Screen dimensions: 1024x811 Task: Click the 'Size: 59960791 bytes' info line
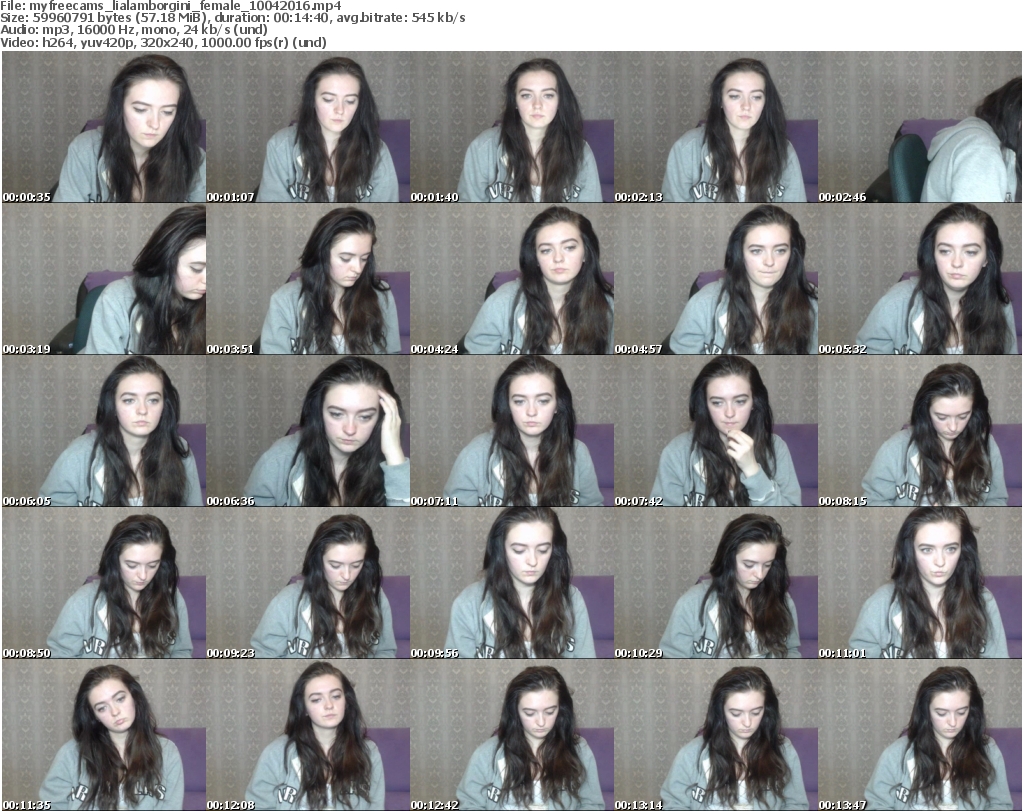[233, 18]
